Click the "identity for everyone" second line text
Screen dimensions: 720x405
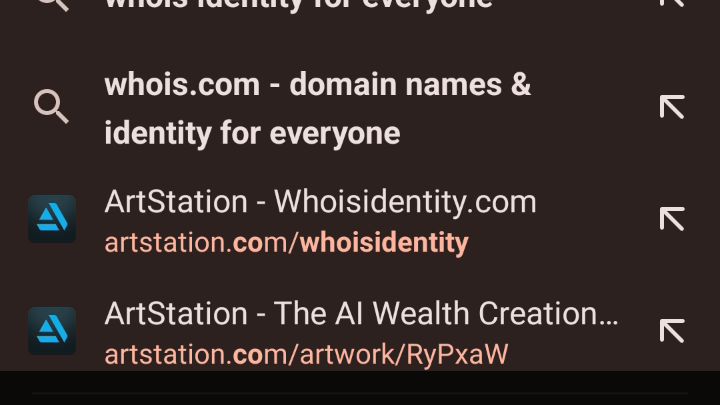tap(252, 134)
